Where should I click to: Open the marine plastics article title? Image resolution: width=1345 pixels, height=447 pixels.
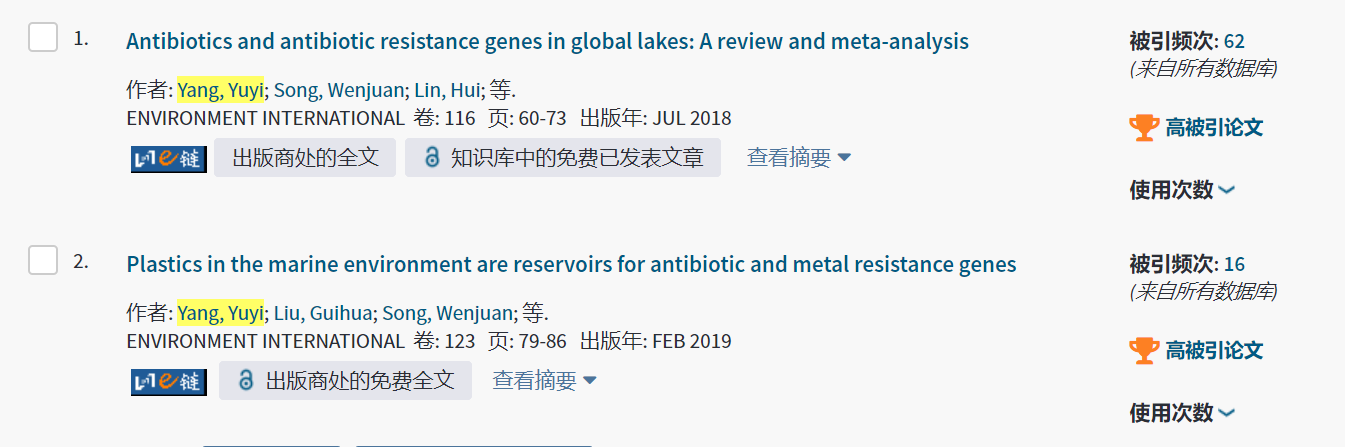pyautogui.click(x=571, y=265)
